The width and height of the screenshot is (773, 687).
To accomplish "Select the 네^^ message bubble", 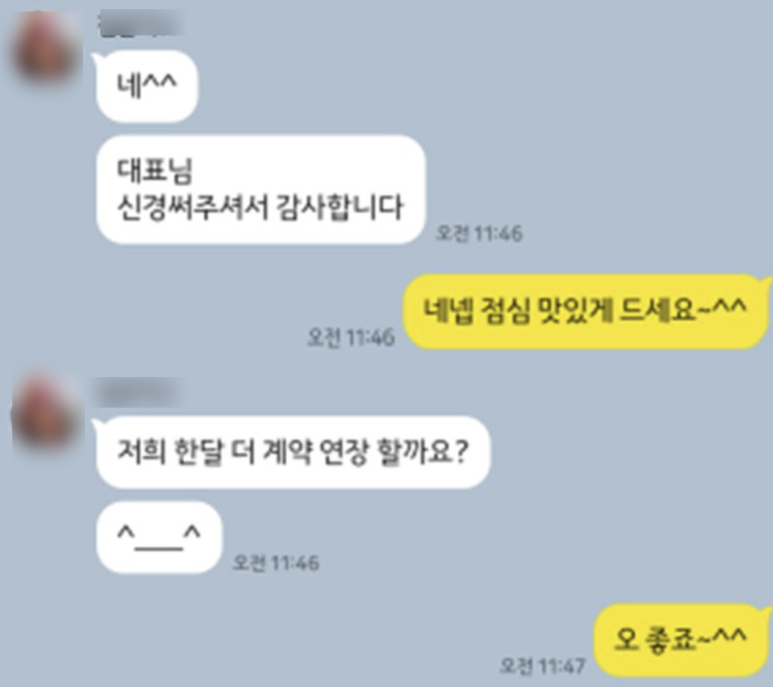I will click(x=147, y=86).
